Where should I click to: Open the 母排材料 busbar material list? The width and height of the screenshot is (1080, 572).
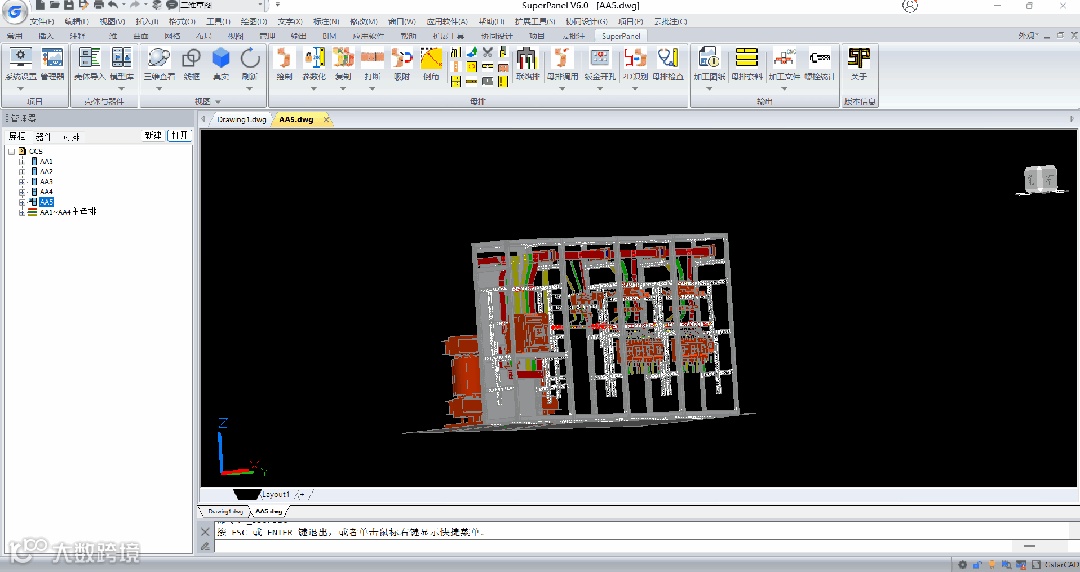click(x=747, y=63)
